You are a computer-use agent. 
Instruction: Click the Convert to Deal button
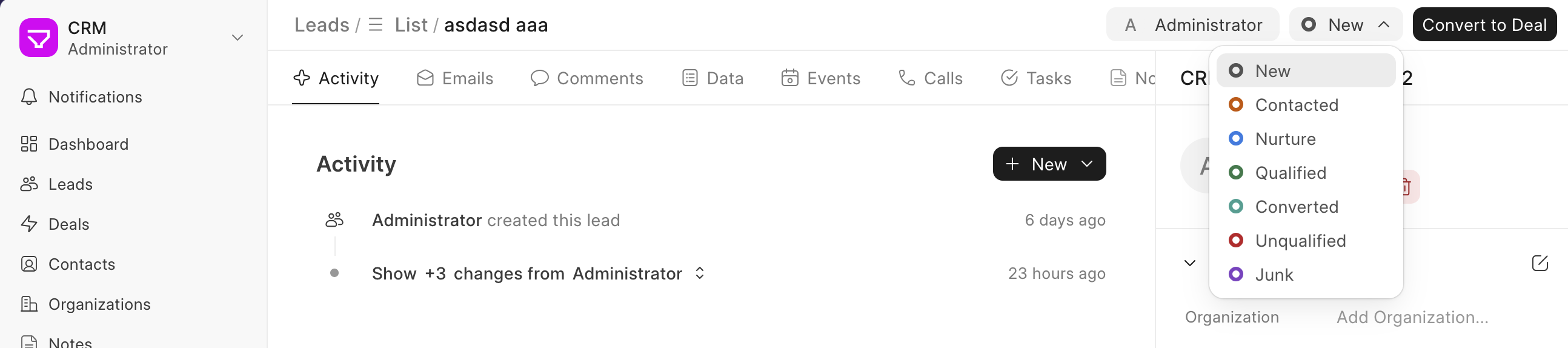tap(1484, 25)
